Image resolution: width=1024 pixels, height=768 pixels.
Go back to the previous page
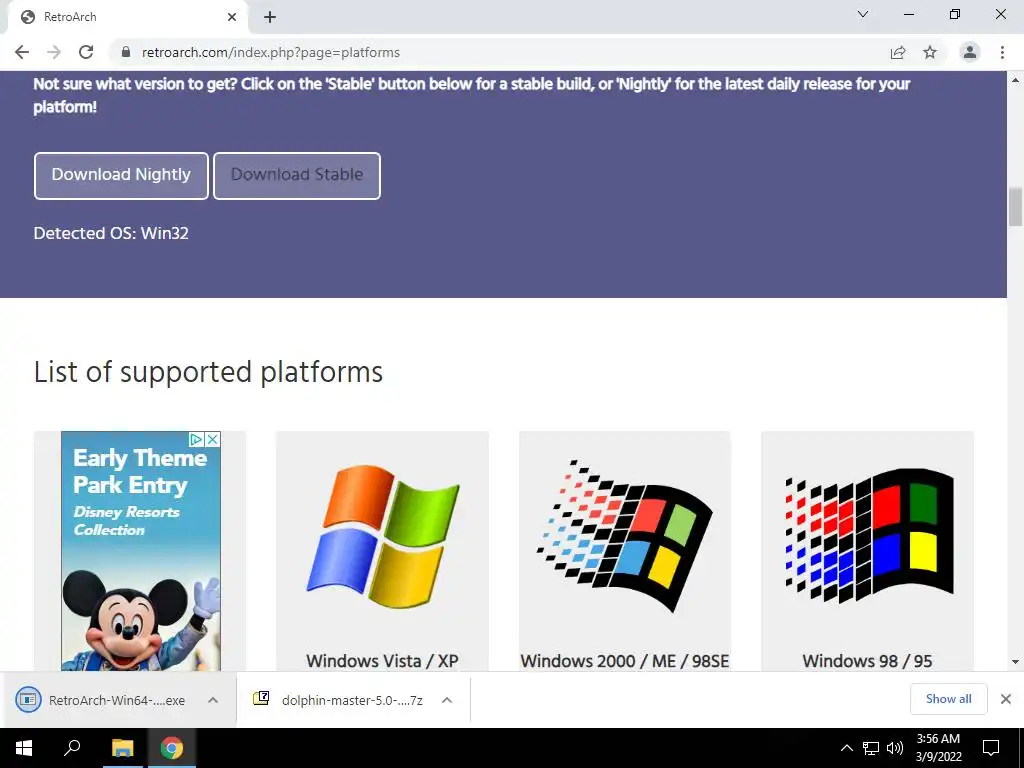point(22,52)
